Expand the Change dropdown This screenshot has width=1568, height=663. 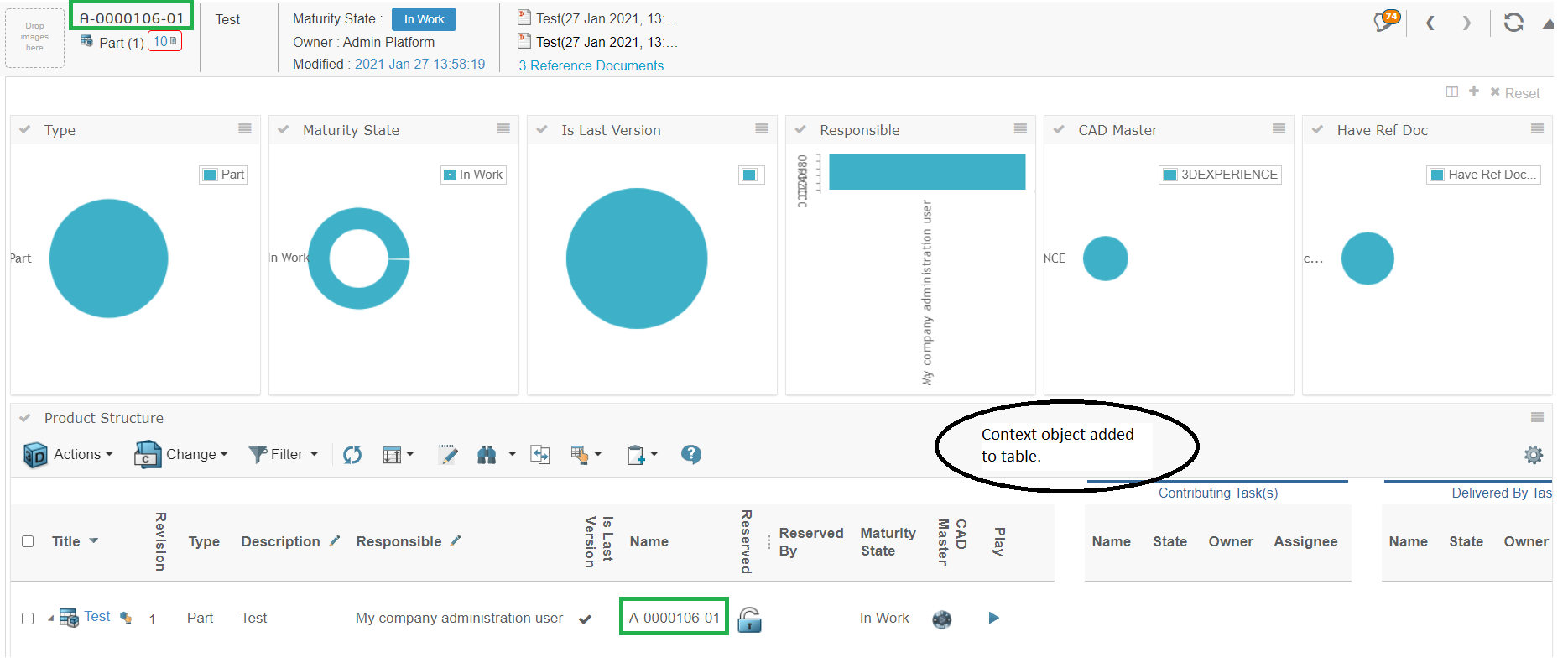pyautogui.click(x=181, y=454)
